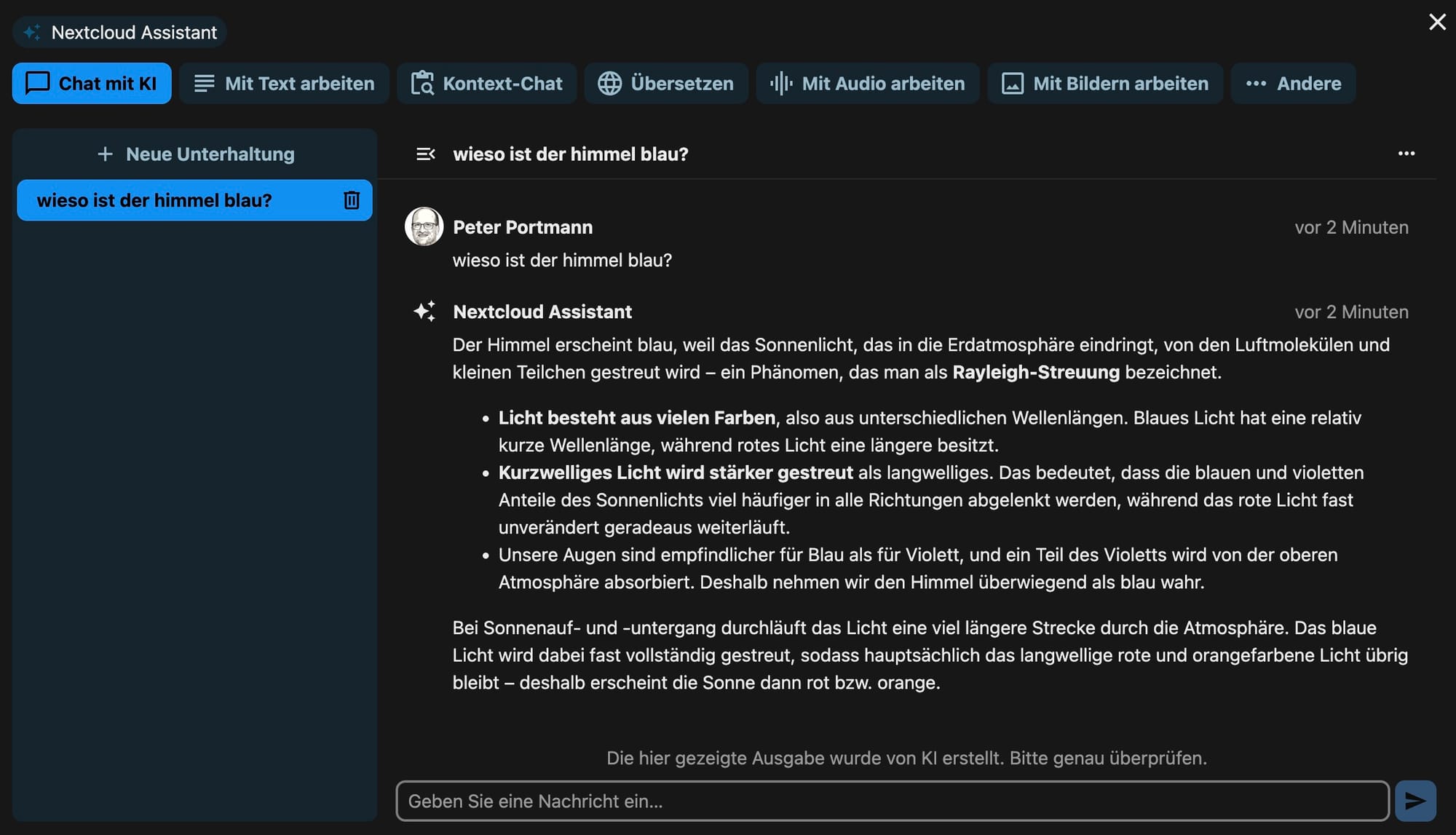The width and height of the screenshot is (1456, 835).
Task: Go to the Mit Bildern arbeiten tab
Action: (x=1104, y=84)
